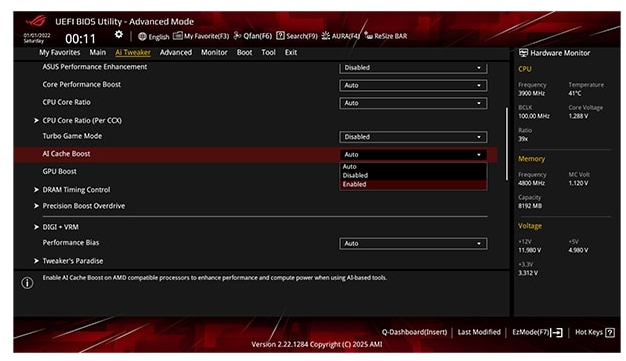This screenshot has height=361, width=626.
Task: Click memory frequency value 4800 MHz
Action: [531, 183]
